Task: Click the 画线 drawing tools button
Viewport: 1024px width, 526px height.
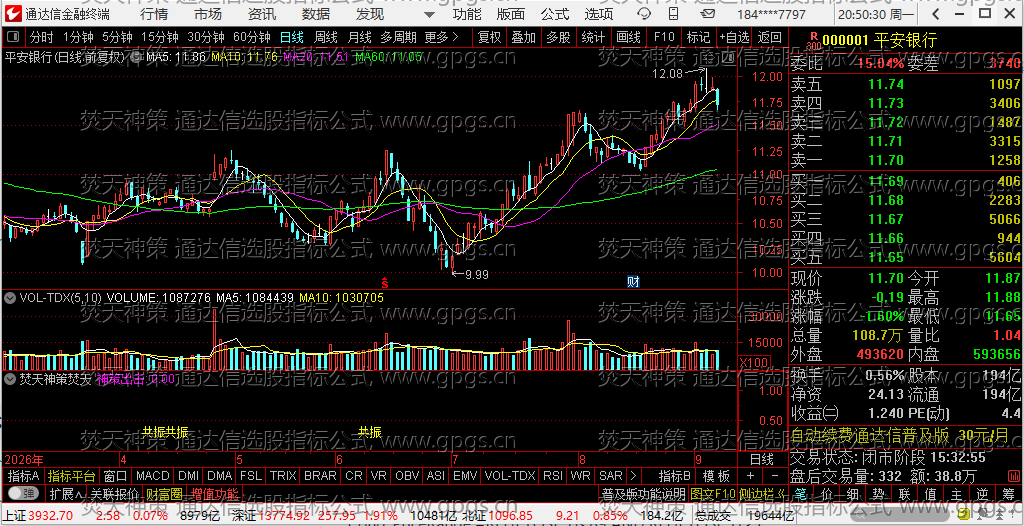Action: point(628,37)
